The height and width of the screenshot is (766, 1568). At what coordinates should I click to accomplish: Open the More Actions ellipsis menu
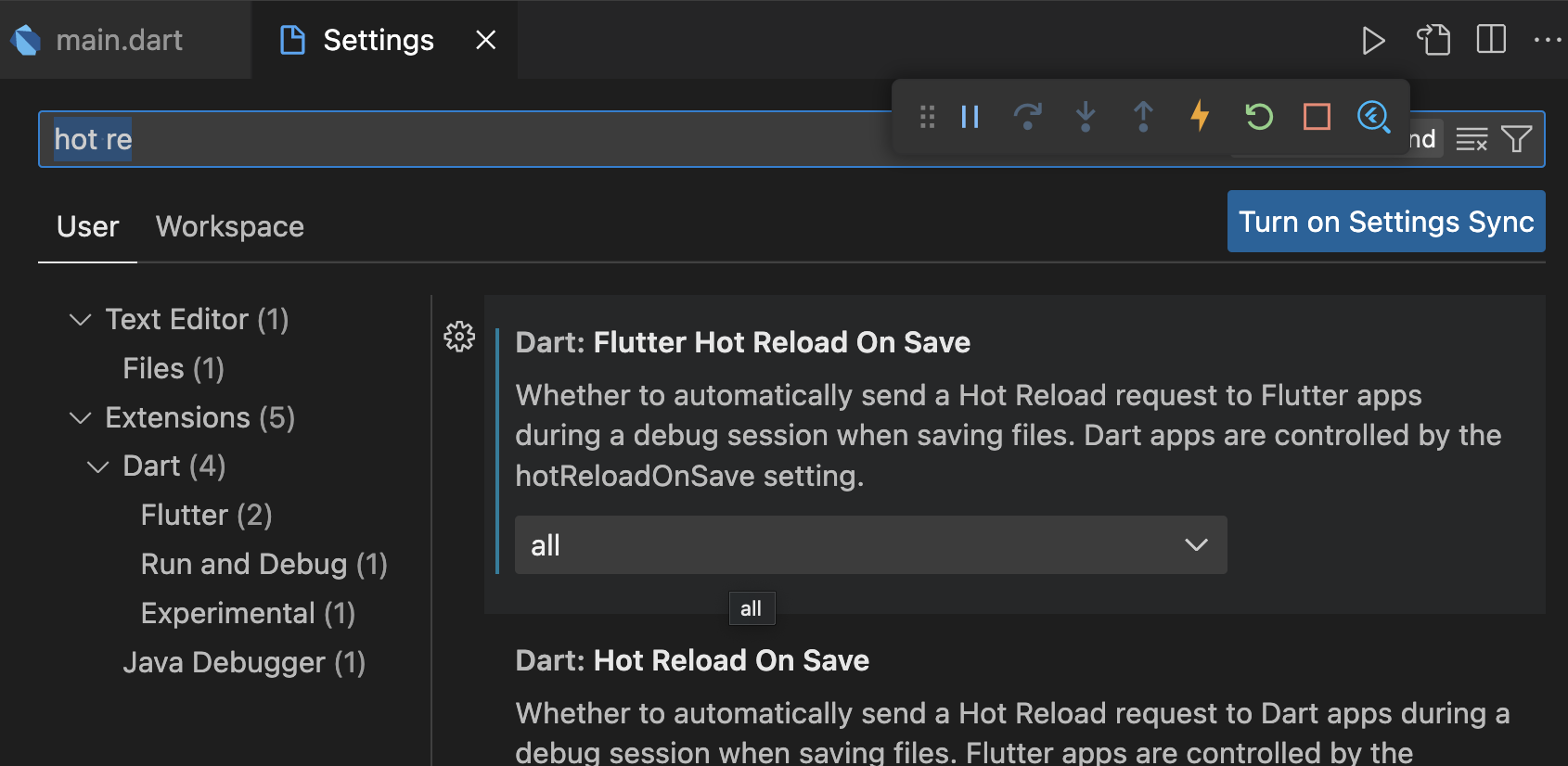tap(1548, 40)
